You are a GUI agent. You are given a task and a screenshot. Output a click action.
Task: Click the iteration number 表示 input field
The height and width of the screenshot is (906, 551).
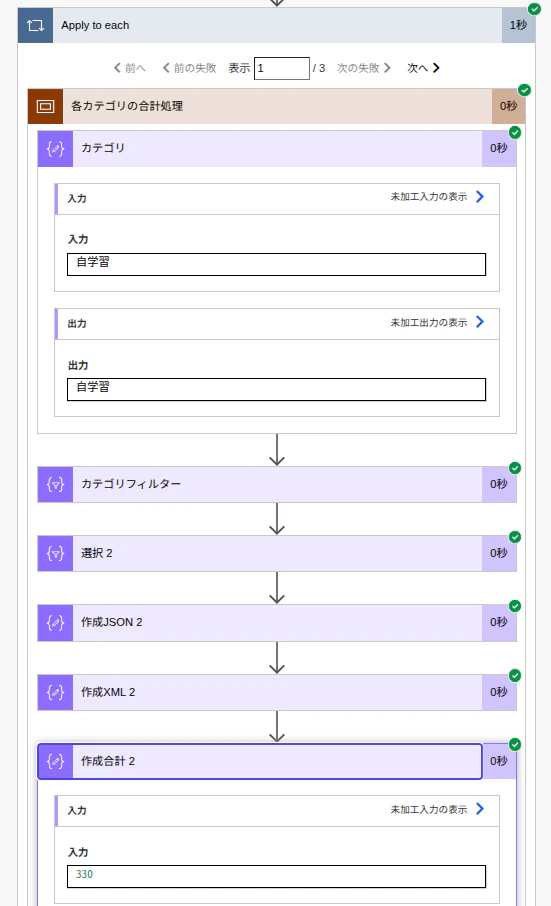(x=282, y=68)
